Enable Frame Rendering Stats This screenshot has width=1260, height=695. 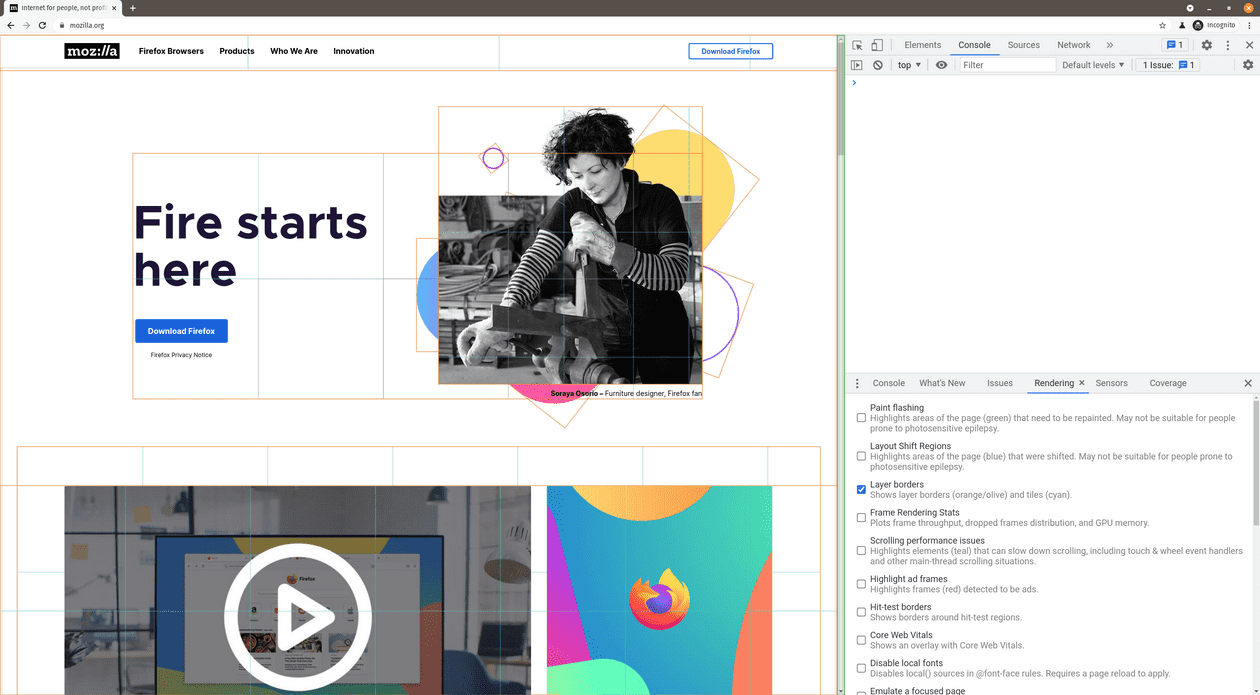pos(861,517)
